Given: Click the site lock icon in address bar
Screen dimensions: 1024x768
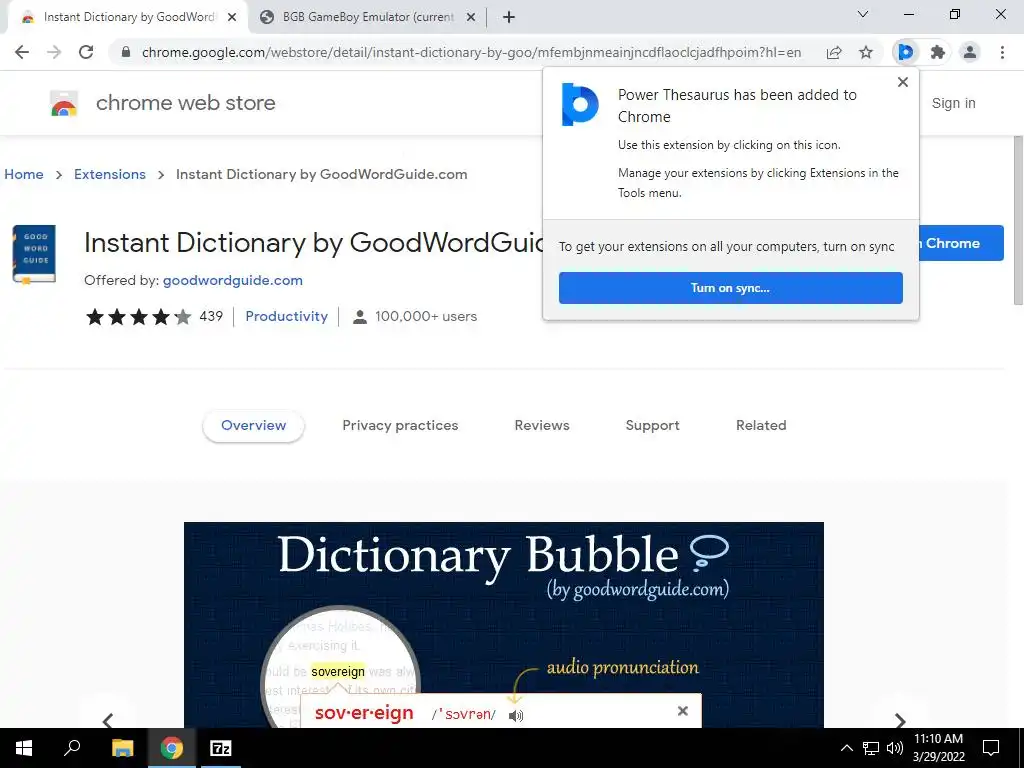Looking at the screenshot, I should click(126, 52).
